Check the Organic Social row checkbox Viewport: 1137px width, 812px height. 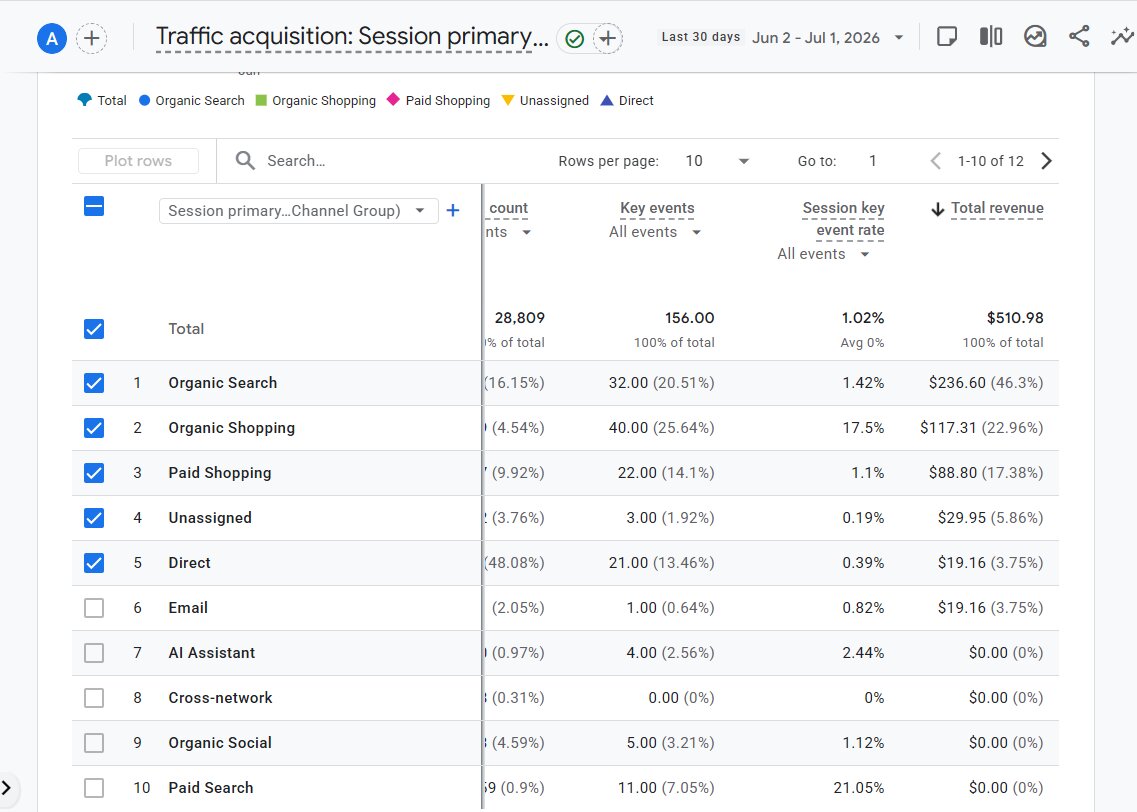tap(94, 742)
